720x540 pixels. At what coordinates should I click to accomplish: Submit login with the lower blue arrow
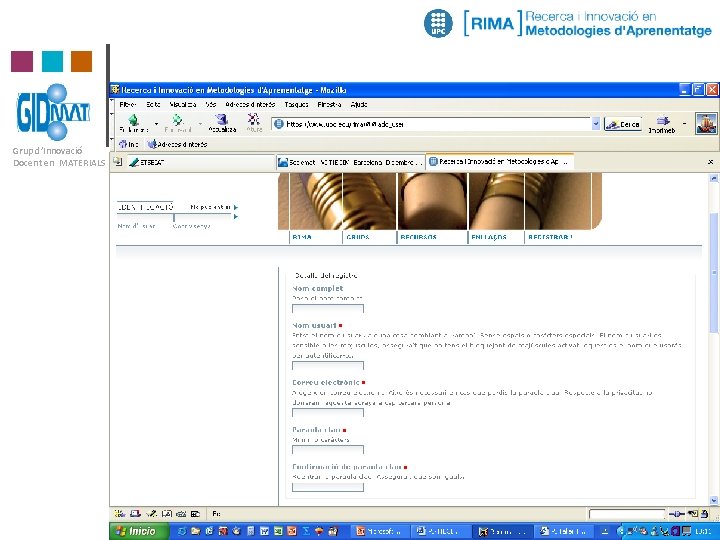coord(236,216)
